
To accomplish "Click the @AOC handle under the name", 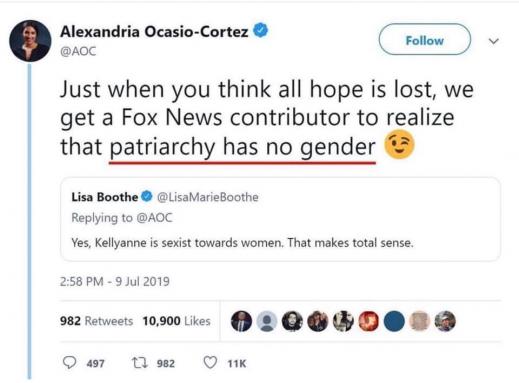I will tap(78, 51).
